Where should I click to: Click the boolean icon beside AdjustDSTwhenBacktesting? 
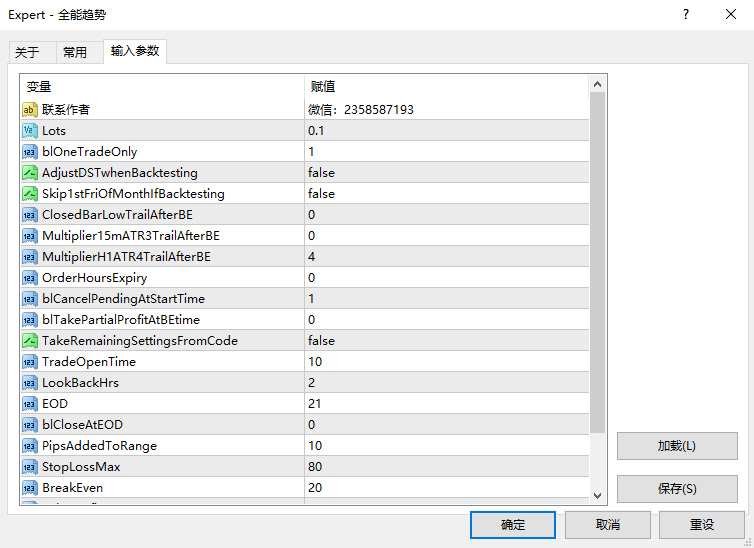click(30, 173)
